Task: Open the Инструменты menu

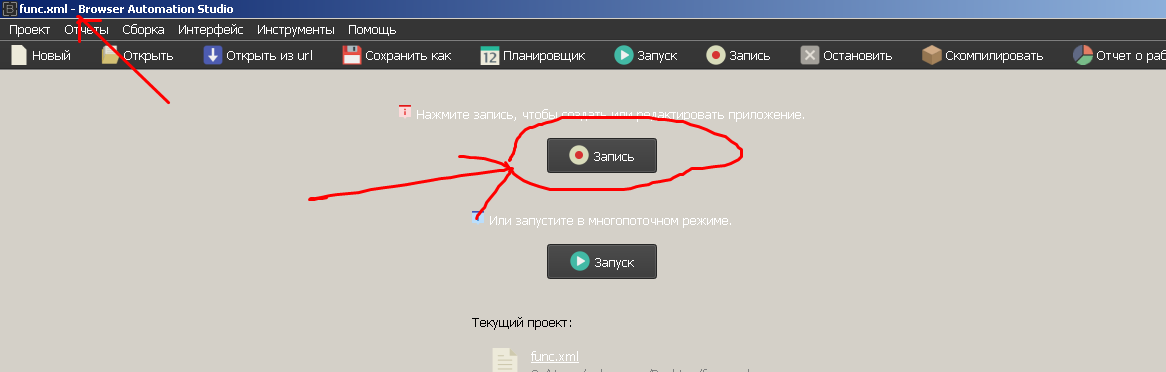Action: pyautogui.click(x=296, y=30)
